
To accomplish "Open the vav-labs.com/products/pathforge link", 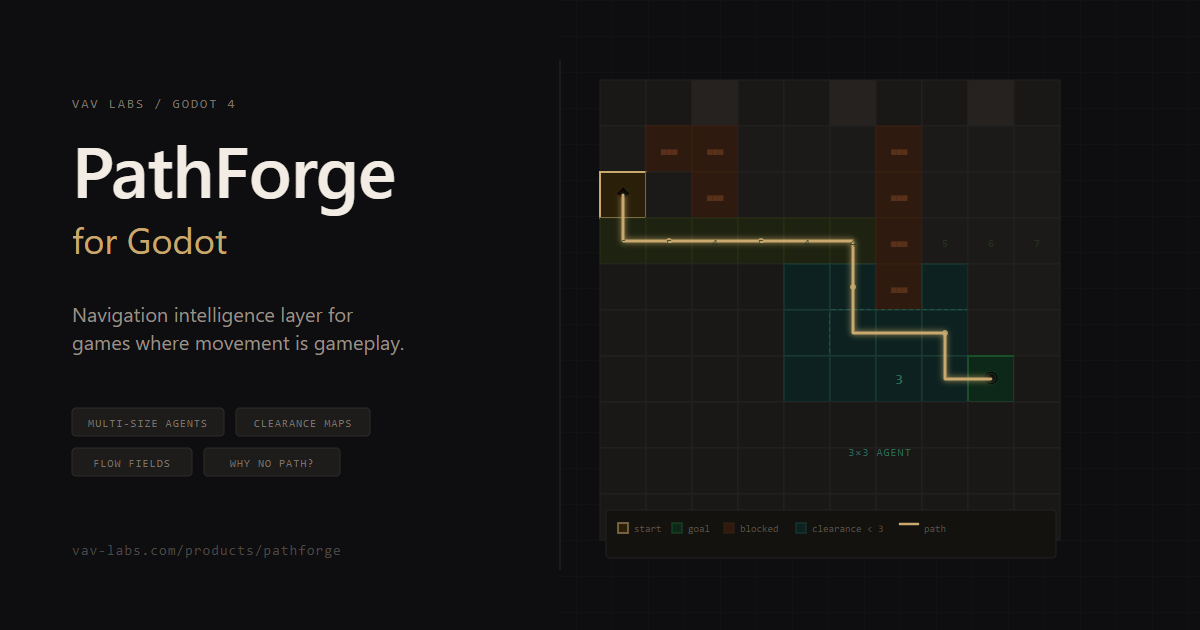I will click(x=207, y=550).
